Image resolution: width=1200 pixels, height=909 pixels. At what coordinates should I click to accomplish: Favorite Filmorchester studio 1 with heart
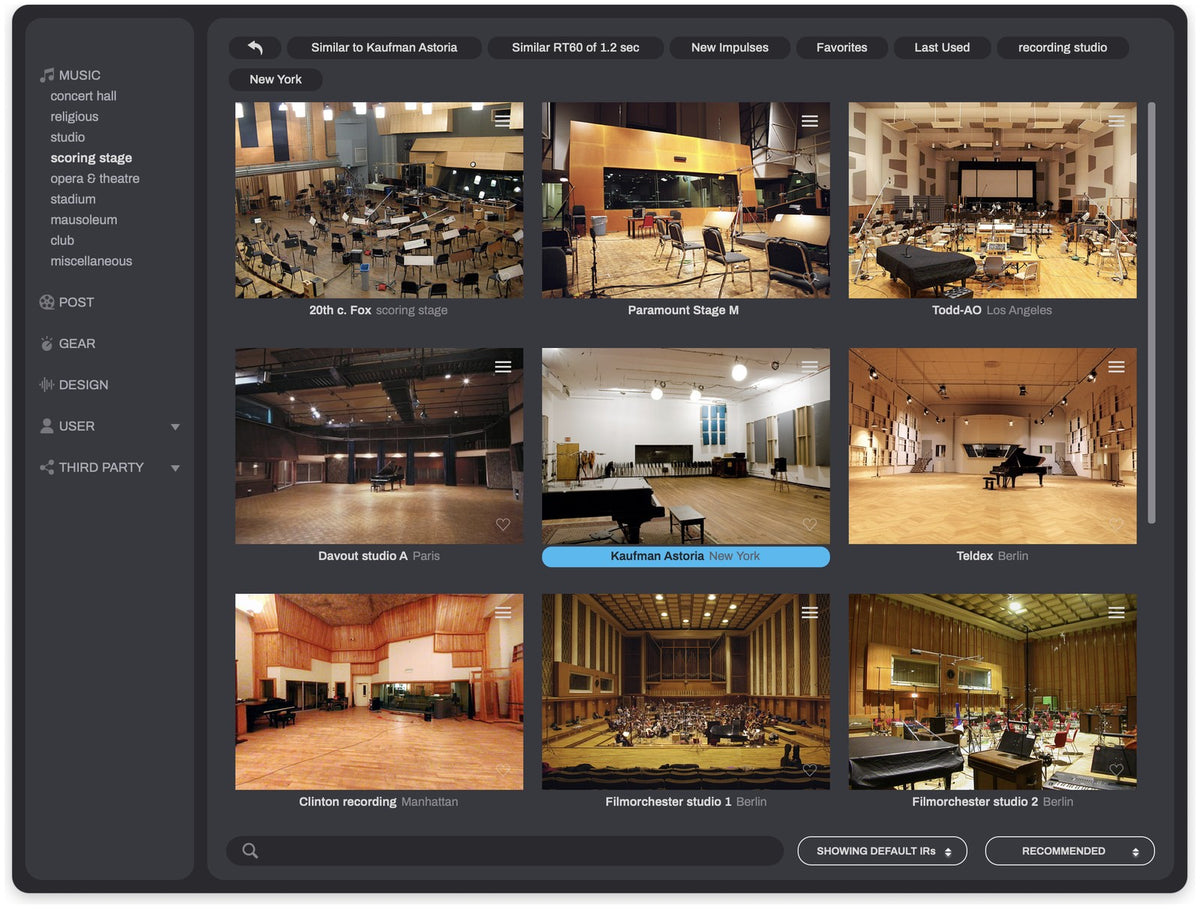pyautogui.click(x=810, y=770)
